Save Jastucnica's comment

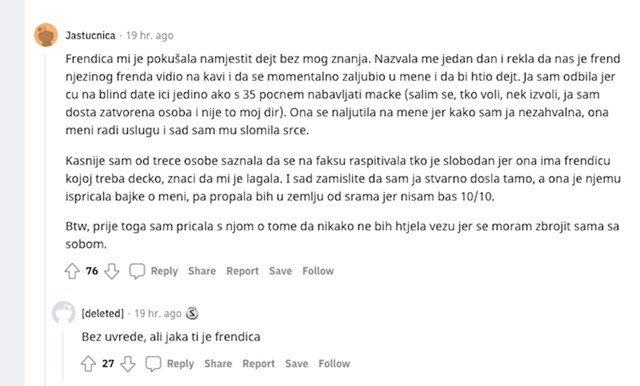coord(280,271)
